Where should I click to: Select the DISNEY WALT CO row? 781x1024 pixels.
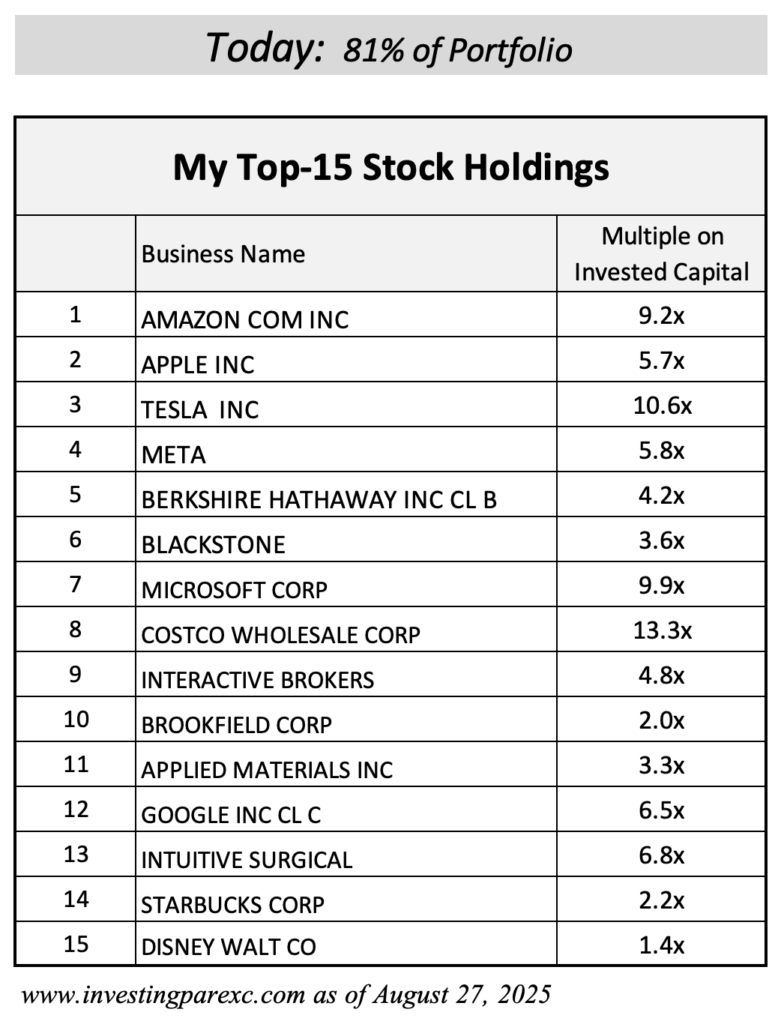(x=390, y=944)
